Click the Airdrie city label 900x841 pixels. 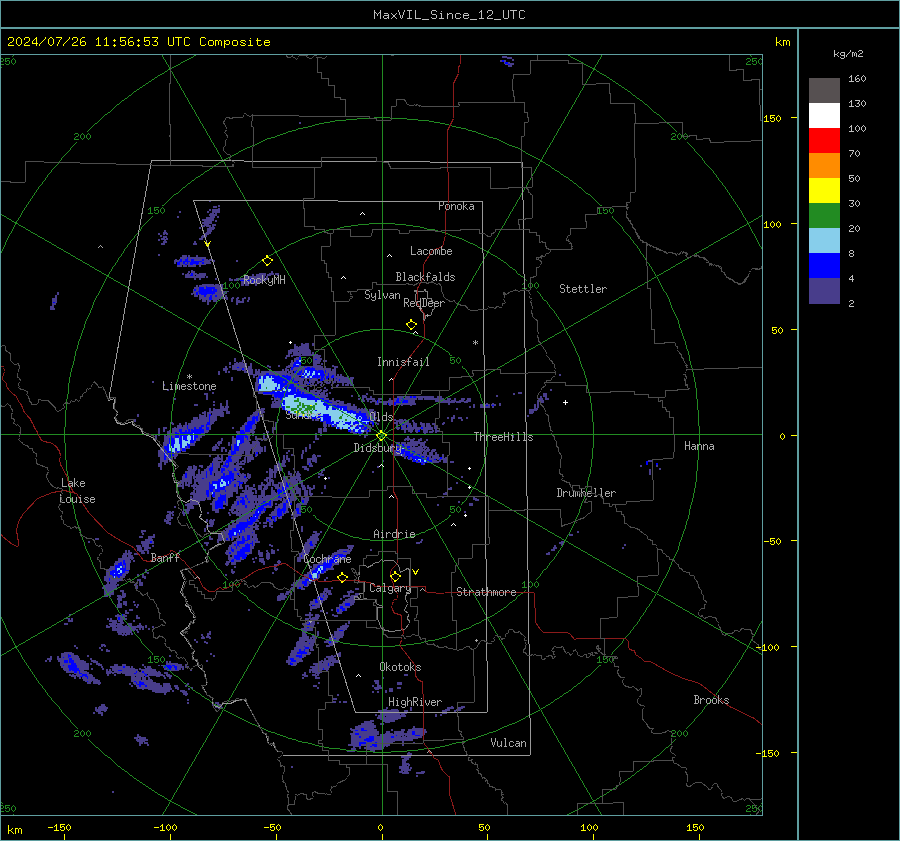tap(394, 534)
